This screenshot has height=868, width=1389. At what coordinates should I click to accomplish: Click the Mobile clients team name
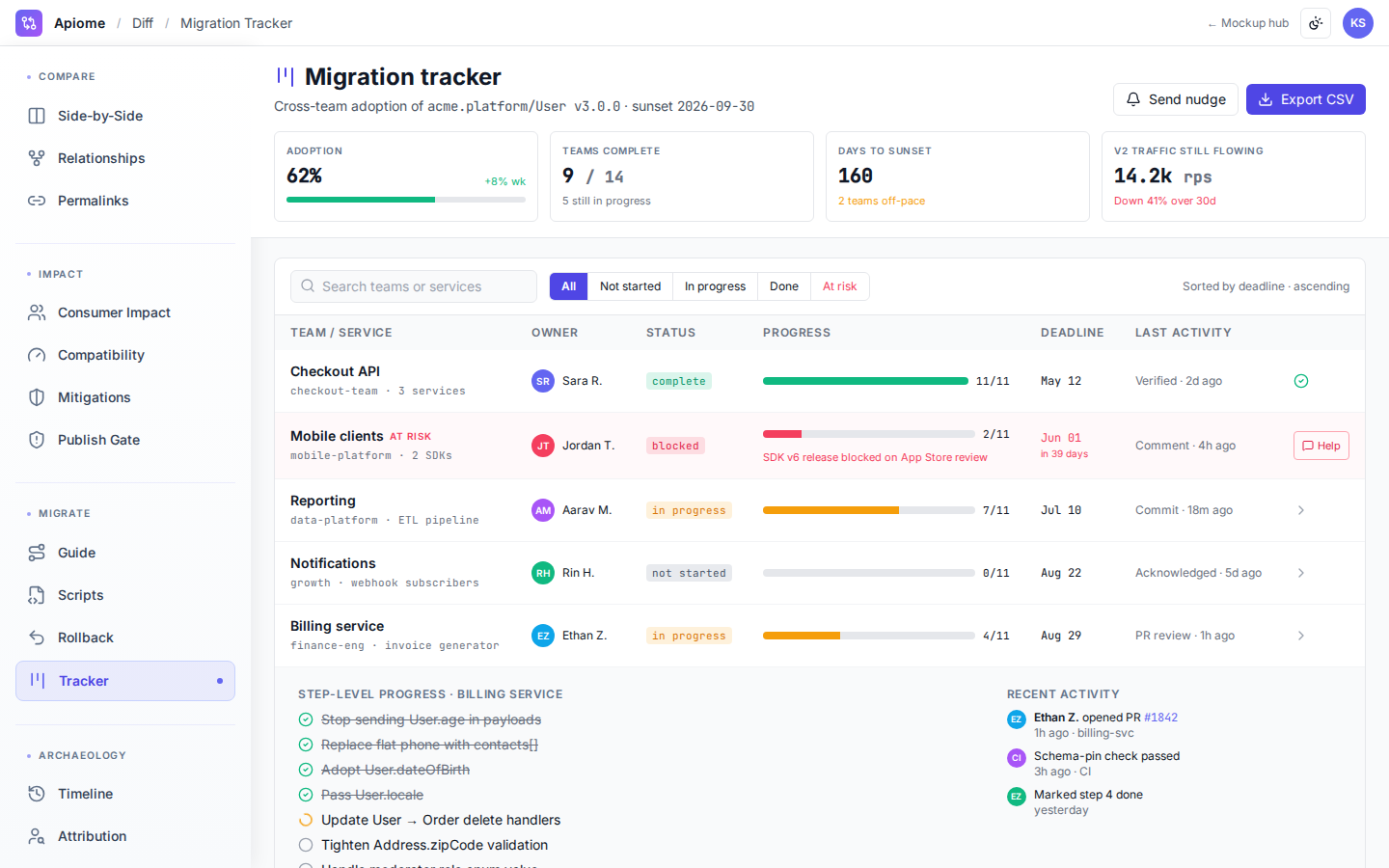pos(337,436)
